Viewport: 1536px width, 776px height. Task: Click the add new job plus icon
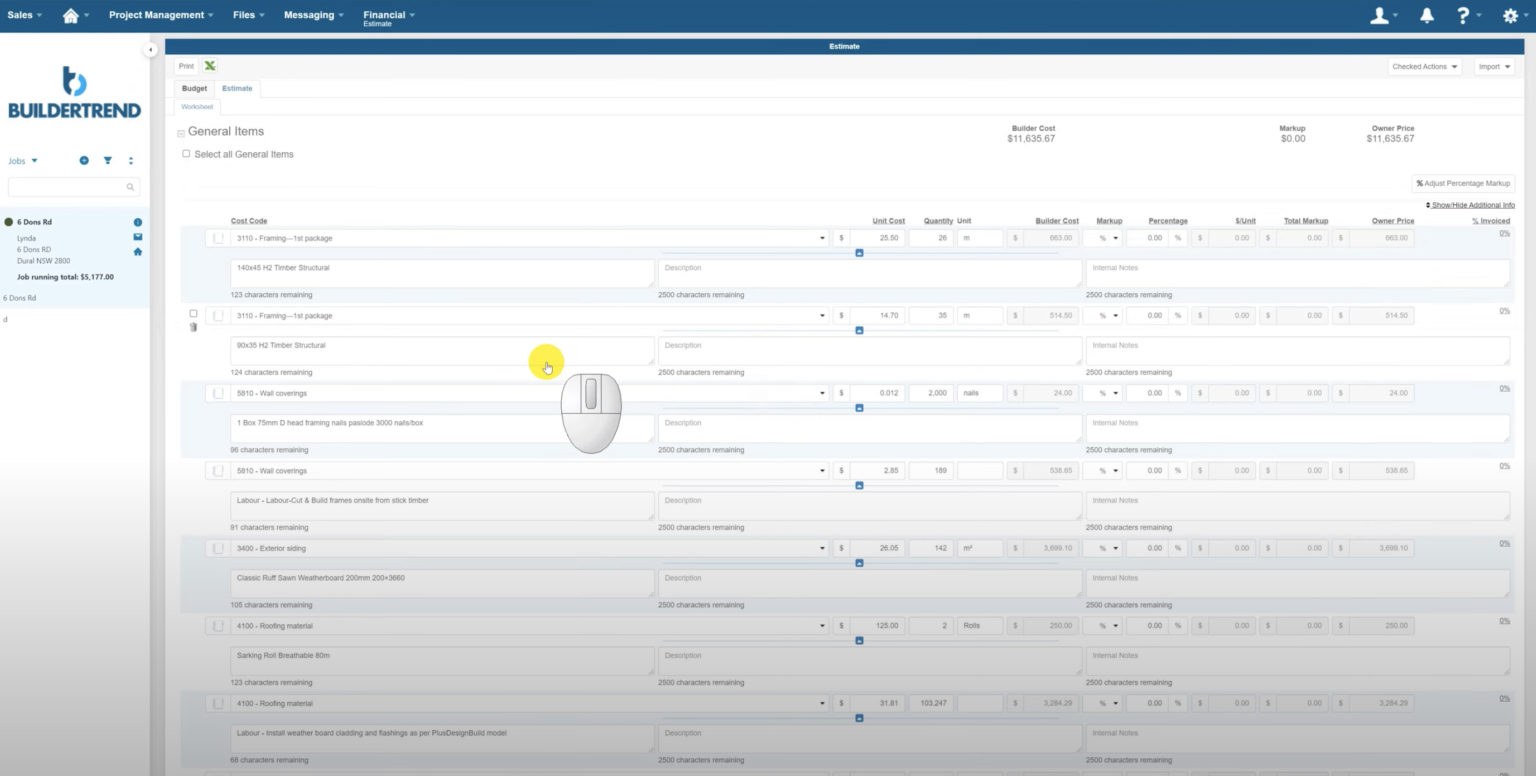84,160
